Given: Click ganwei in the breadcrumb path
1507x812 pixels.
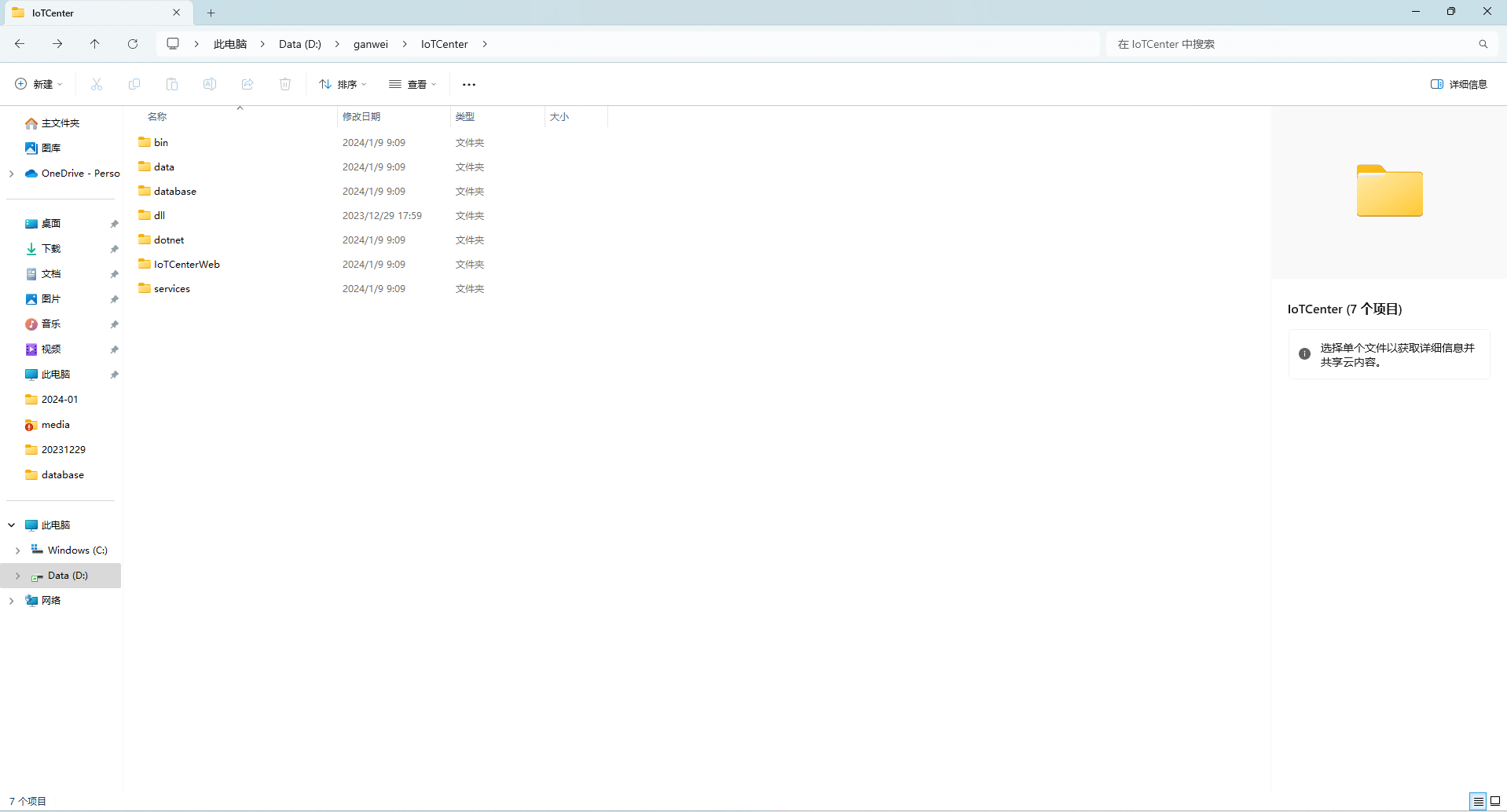Looking at the screenshot, I should [x=370, y=44].
